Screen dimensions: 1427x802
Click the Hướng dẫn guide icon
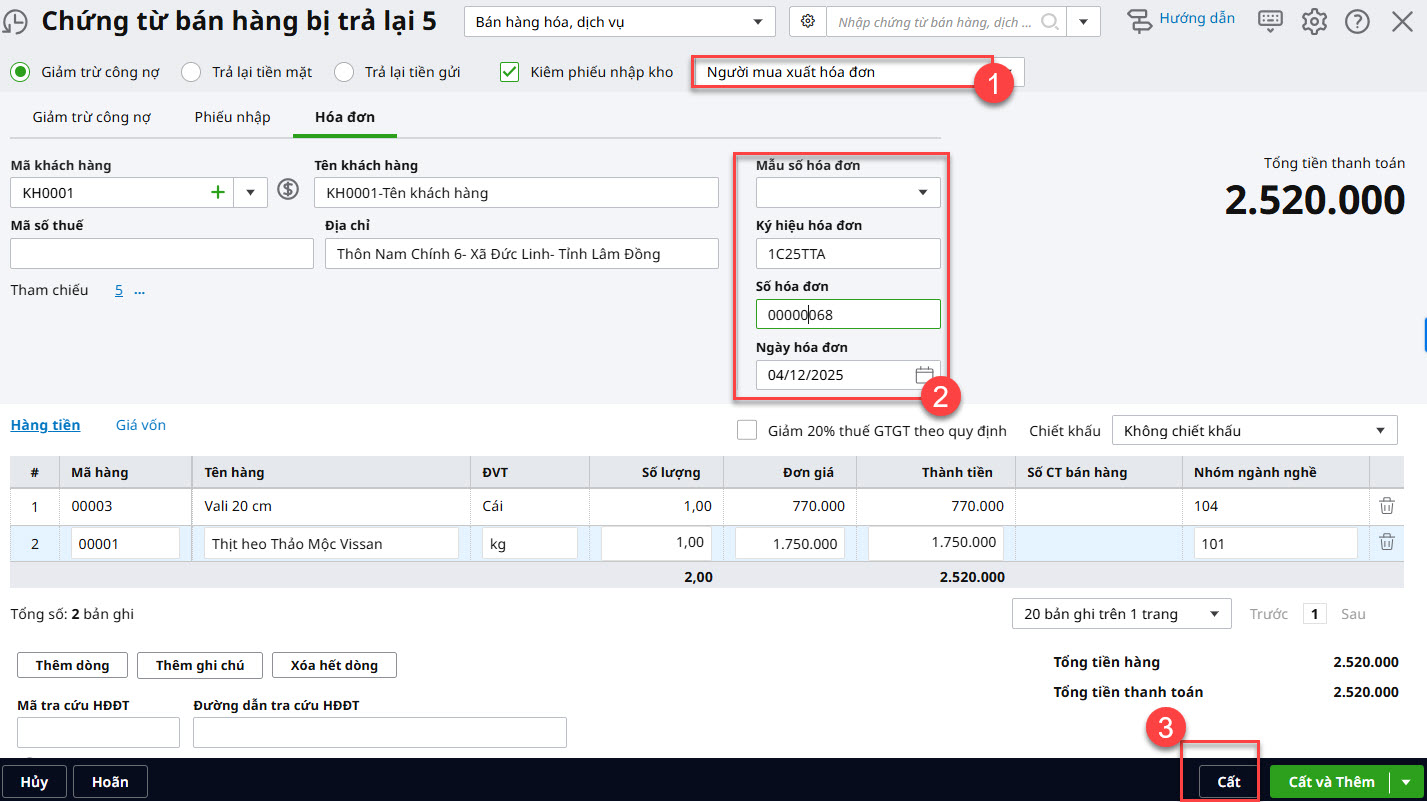click(x=1140, y=21)
